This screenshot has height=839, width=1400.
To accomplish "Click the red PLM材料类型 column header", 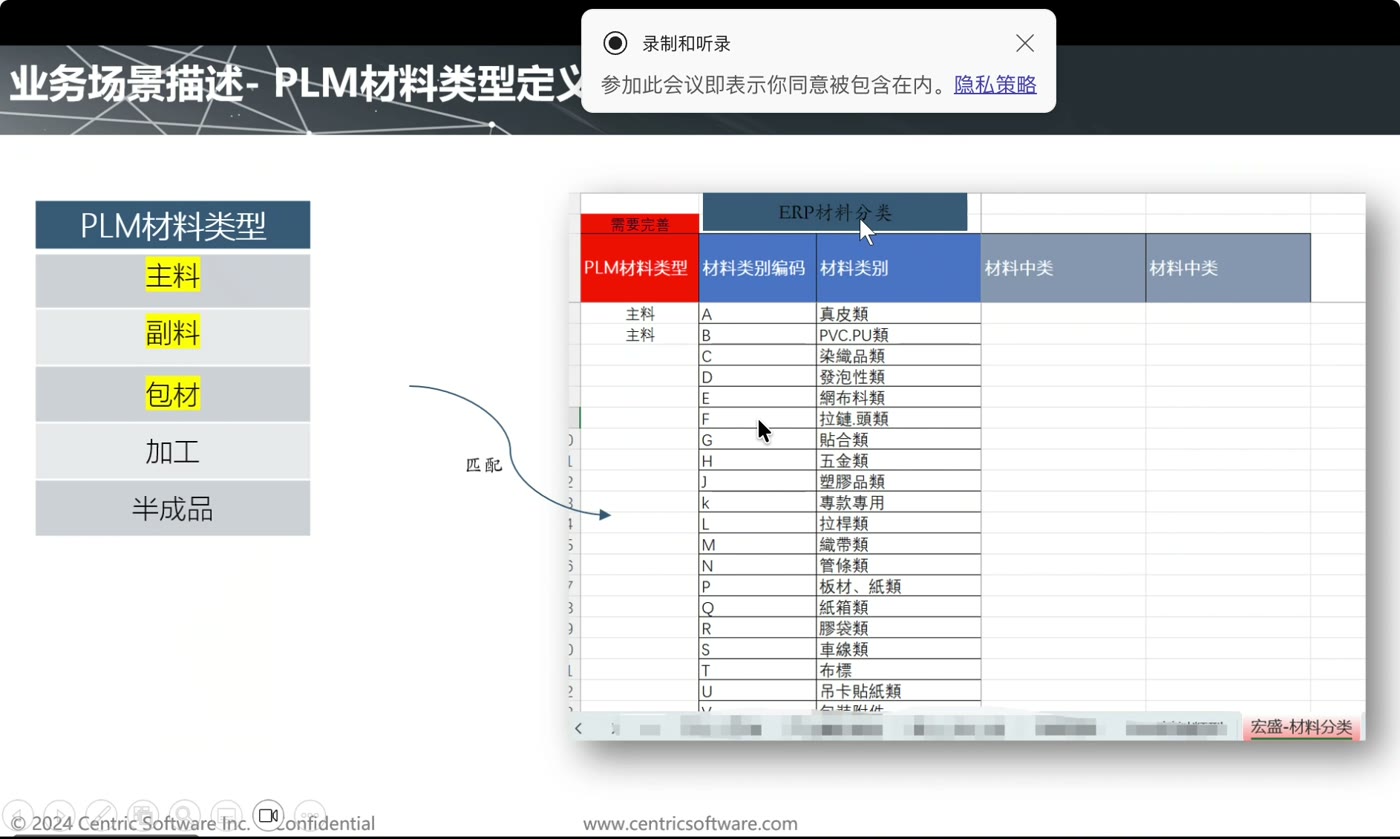I will 640,268.
